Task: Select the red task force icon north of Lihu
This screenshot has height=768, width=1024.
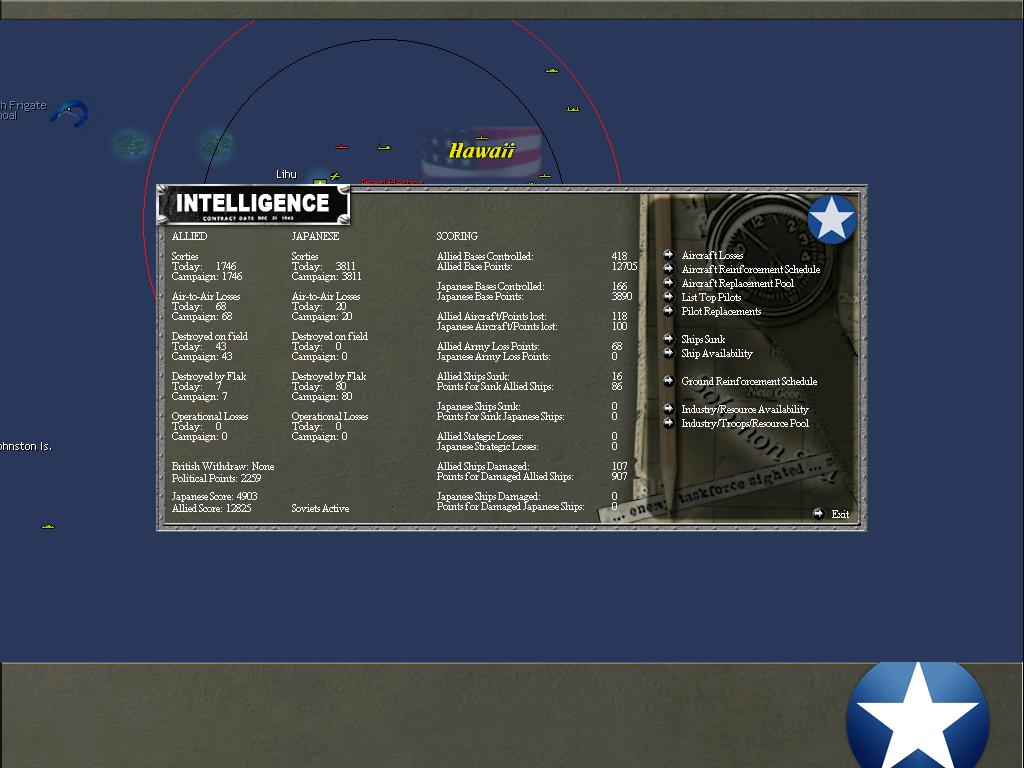Action: point(342,147)
